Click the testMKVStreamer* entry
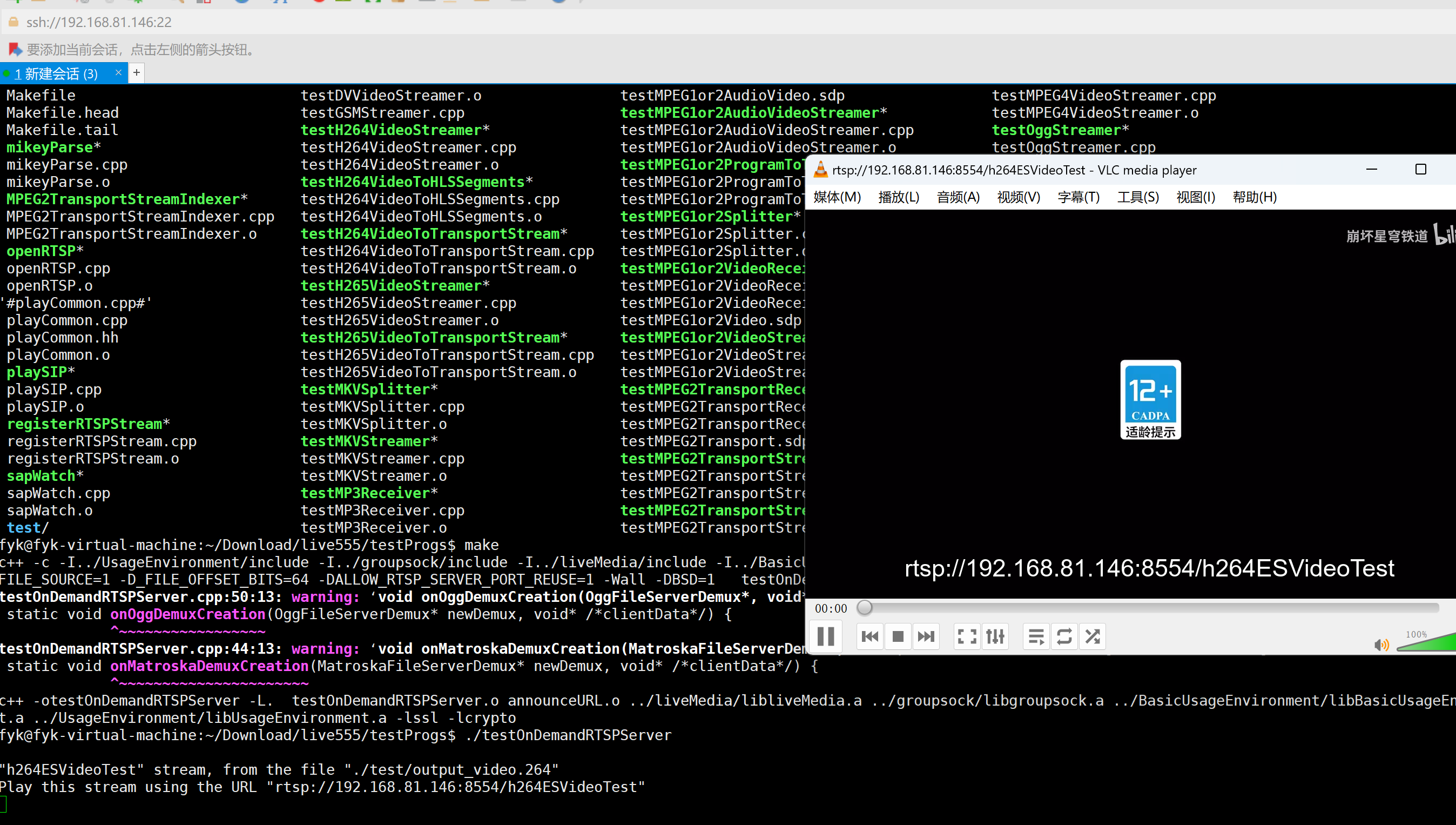This screenshot has width=1456, height=825. [369, 441]
